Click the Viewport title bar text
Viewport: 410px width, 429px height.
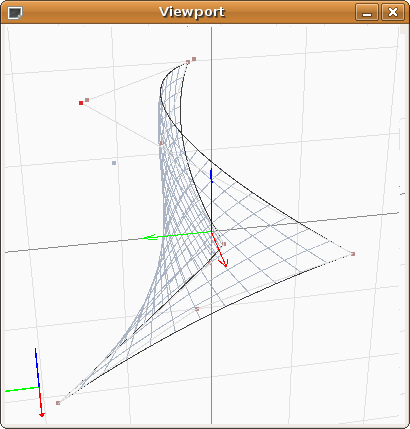192,12
